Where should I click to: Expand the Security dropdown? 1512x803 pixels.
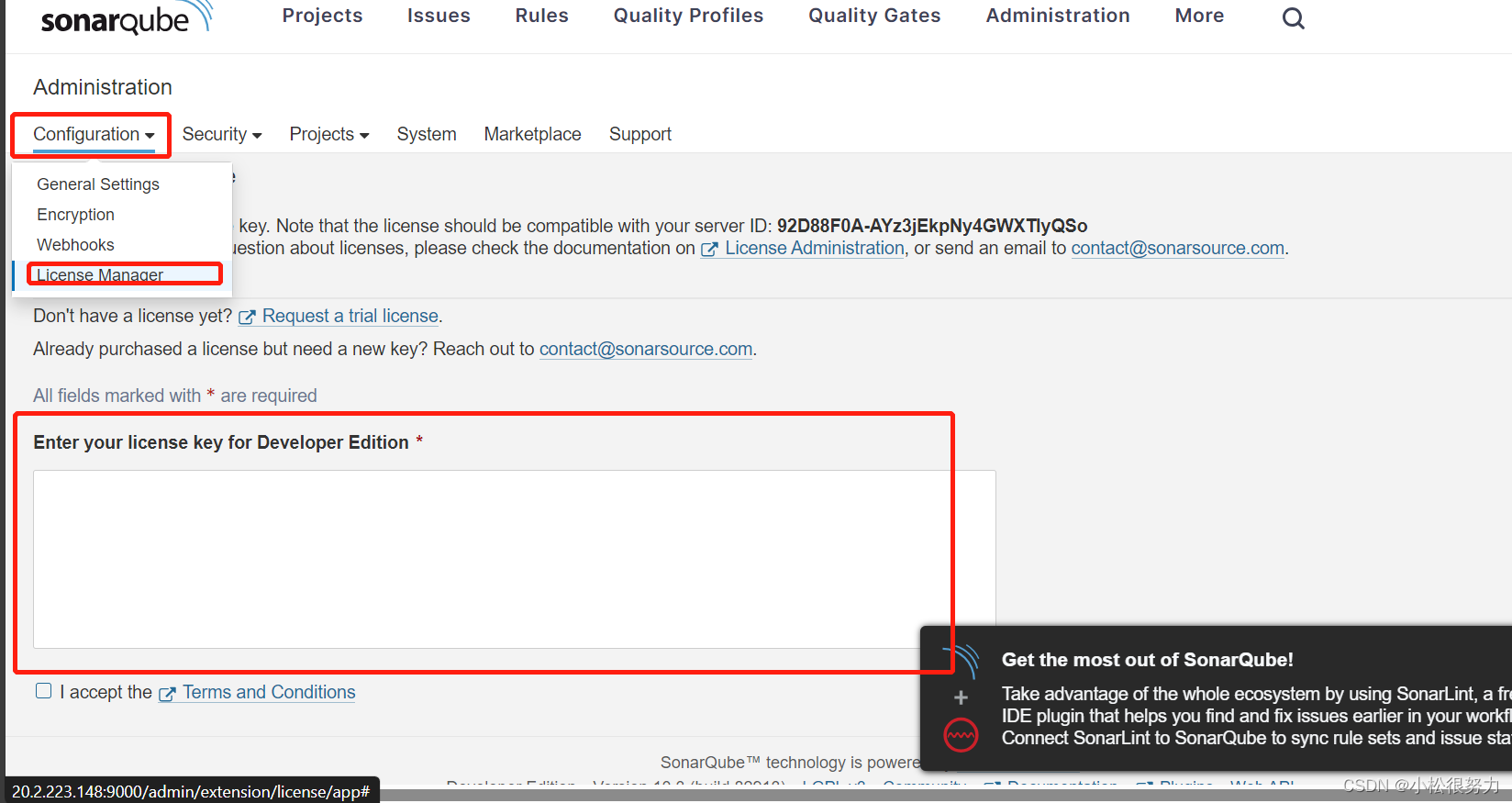[222, 134]
